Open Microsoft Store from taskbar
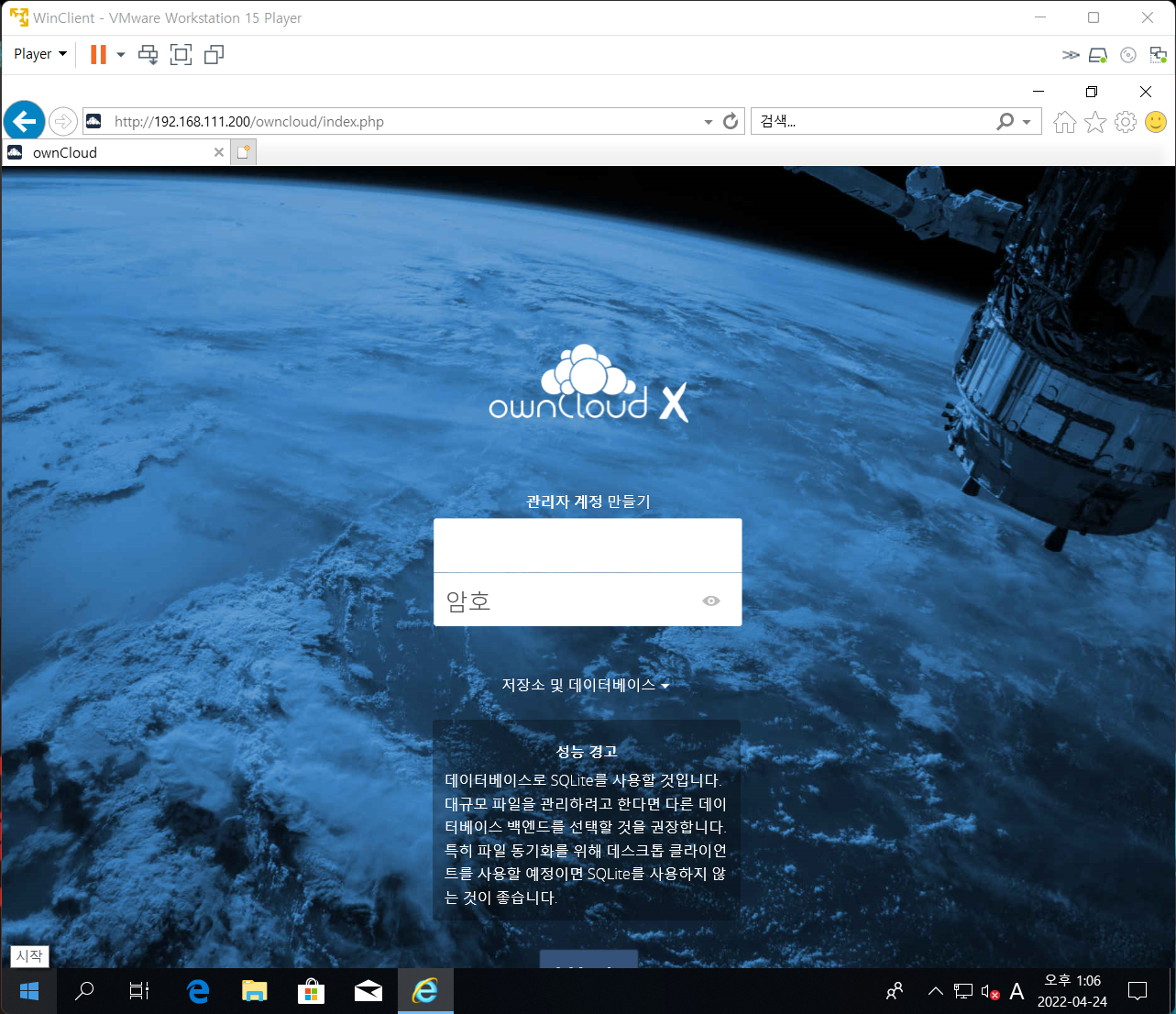 [312, 991]
